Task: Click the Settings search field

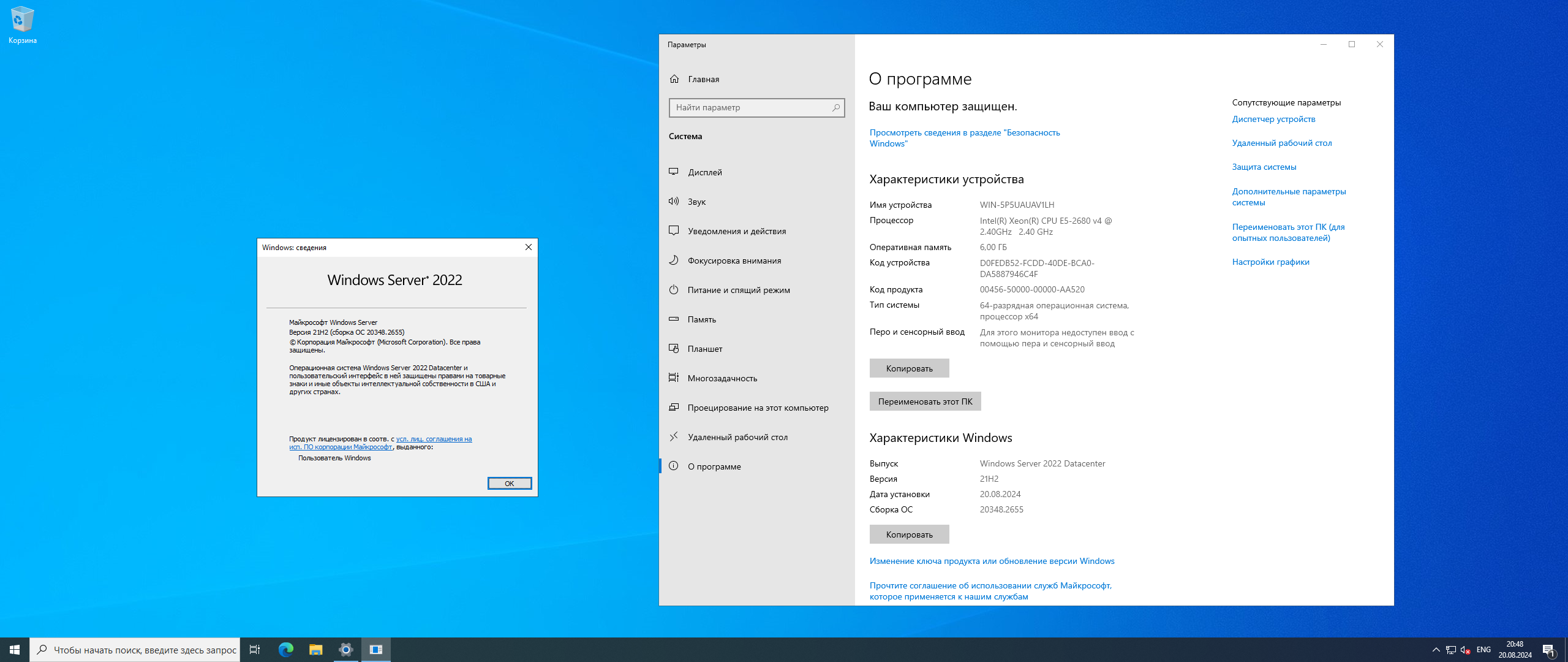Action: (x=751, y=107)
